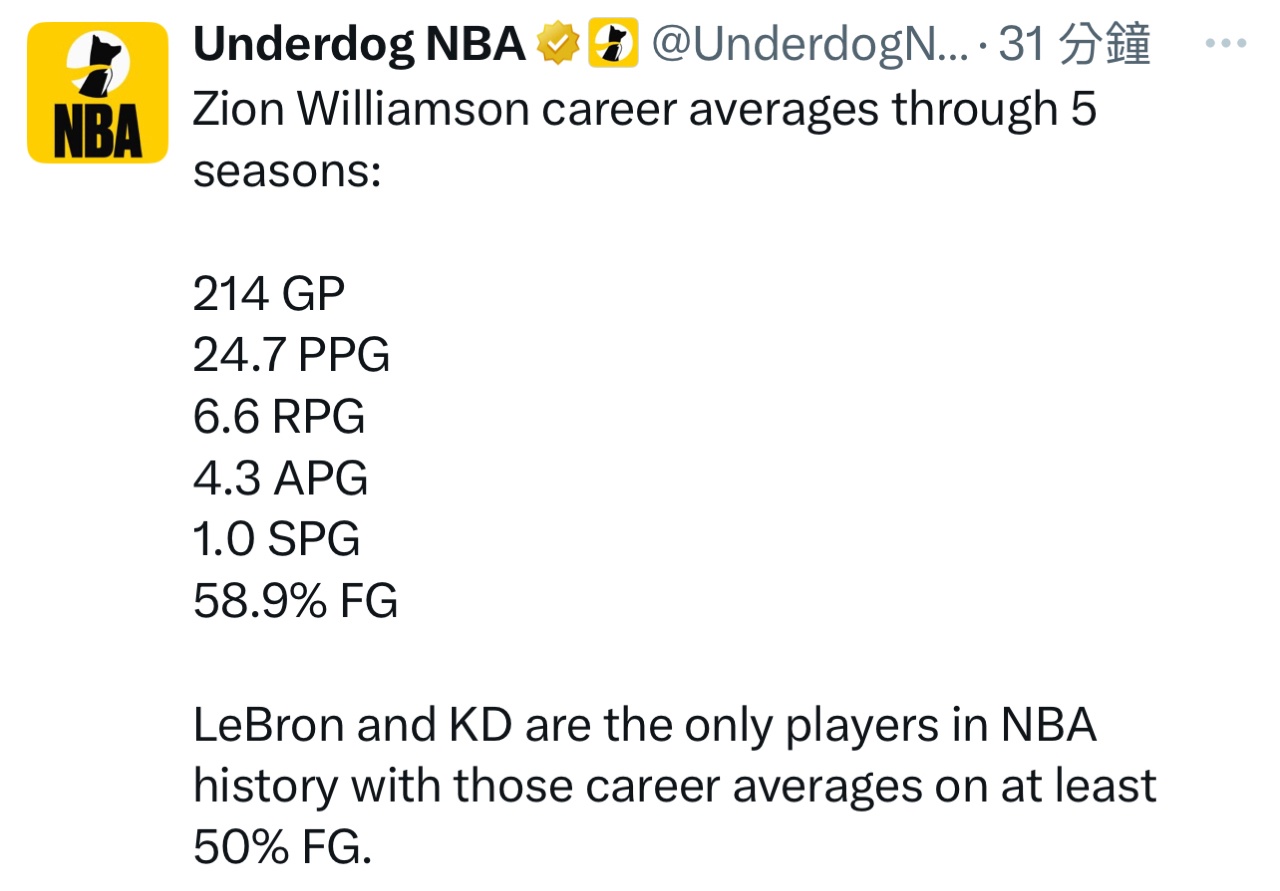
Task: Click the '1.0 SPG' stat line
Action: [x=276, y=540]
